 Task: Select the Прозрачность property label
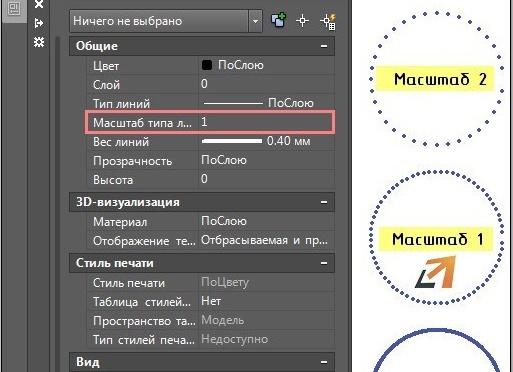(132, 161)
